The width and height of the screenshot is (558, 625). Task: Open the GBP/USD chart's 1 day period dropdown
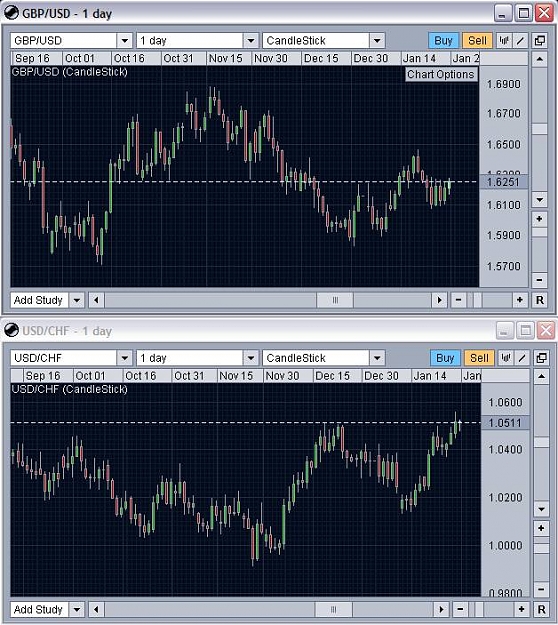click(x=251, y=41)
